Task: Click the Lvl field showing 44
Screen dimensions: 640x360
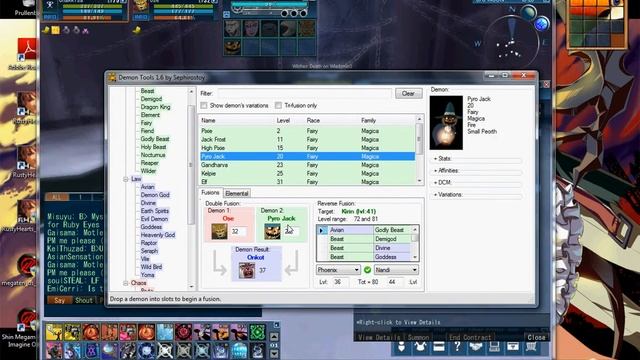Action: coord(394,282)
